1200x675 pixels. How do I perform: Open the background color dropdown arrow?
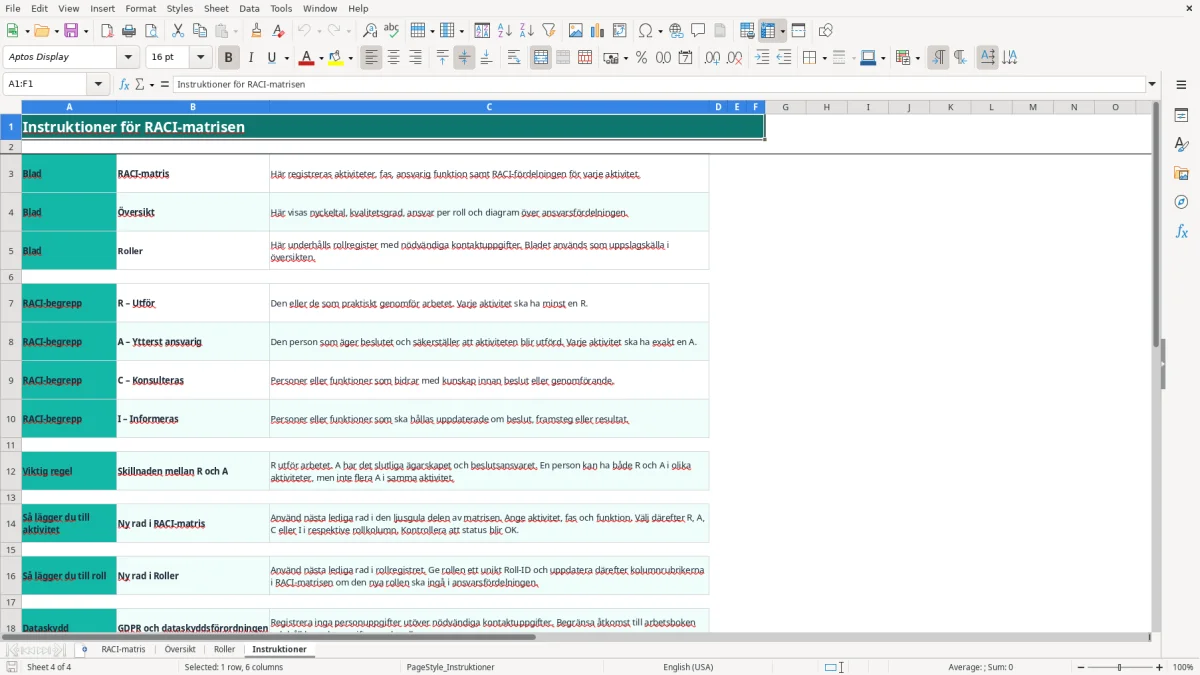click(x=351, y=58)
